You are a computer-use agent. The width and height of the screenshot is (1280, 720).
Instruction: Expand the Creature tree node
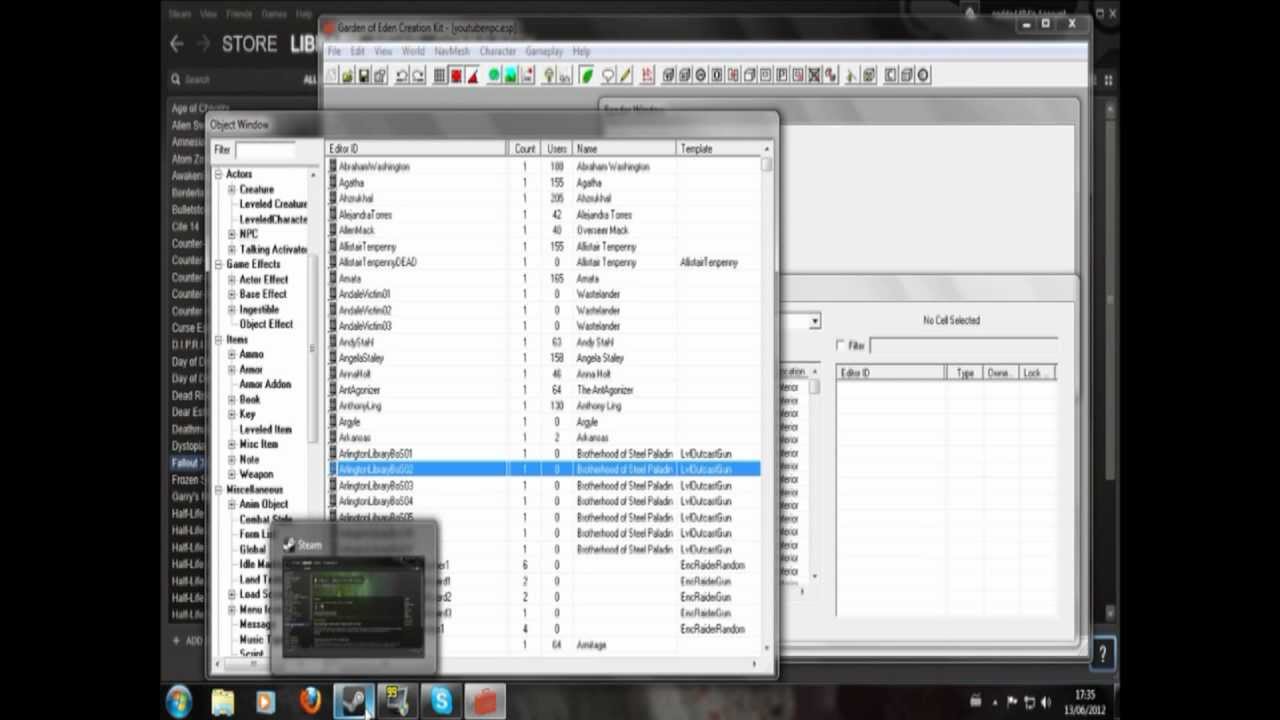pos(231,189)
